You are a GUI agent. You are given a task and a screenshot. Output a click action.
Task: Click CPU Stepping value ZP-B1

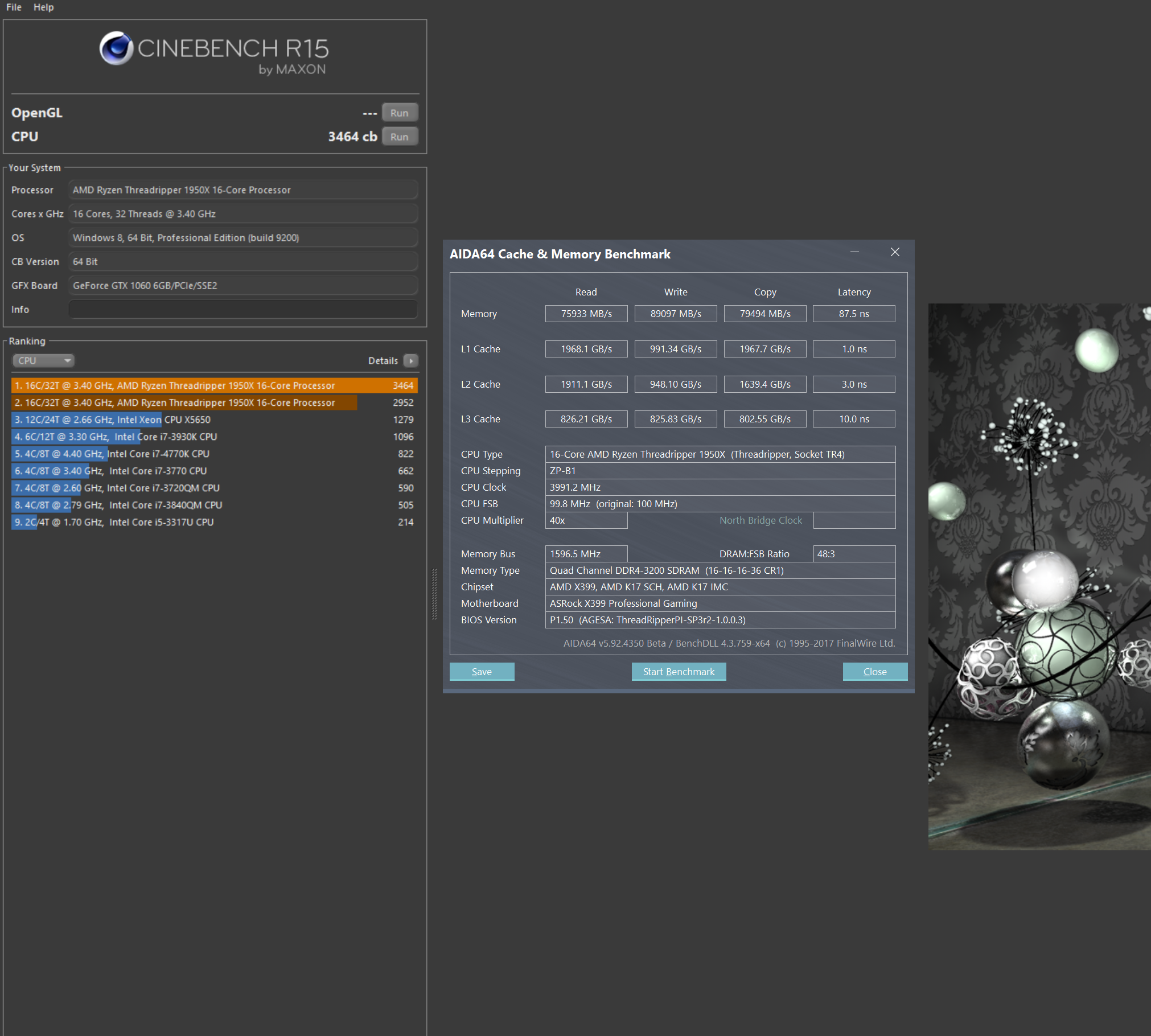click(x=720, y=471)
